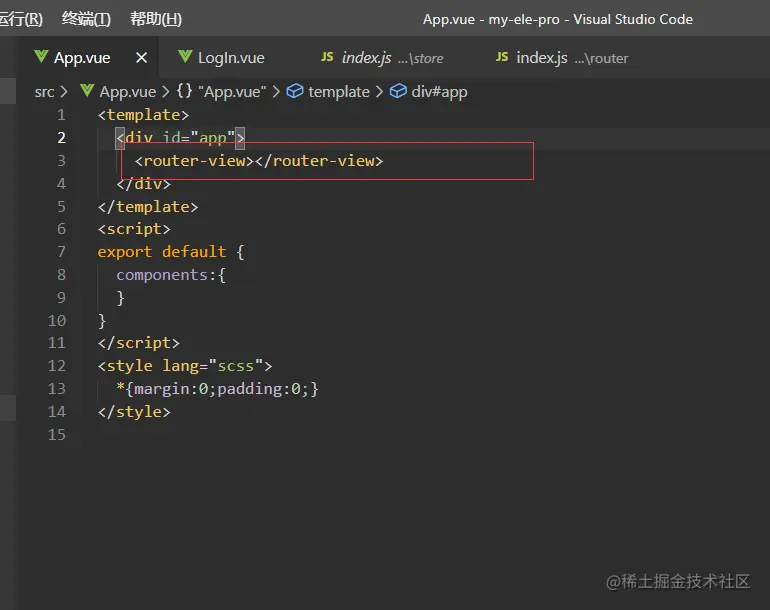
Task: Select template in the breadcrumb
Action: (x=339, y=92)
